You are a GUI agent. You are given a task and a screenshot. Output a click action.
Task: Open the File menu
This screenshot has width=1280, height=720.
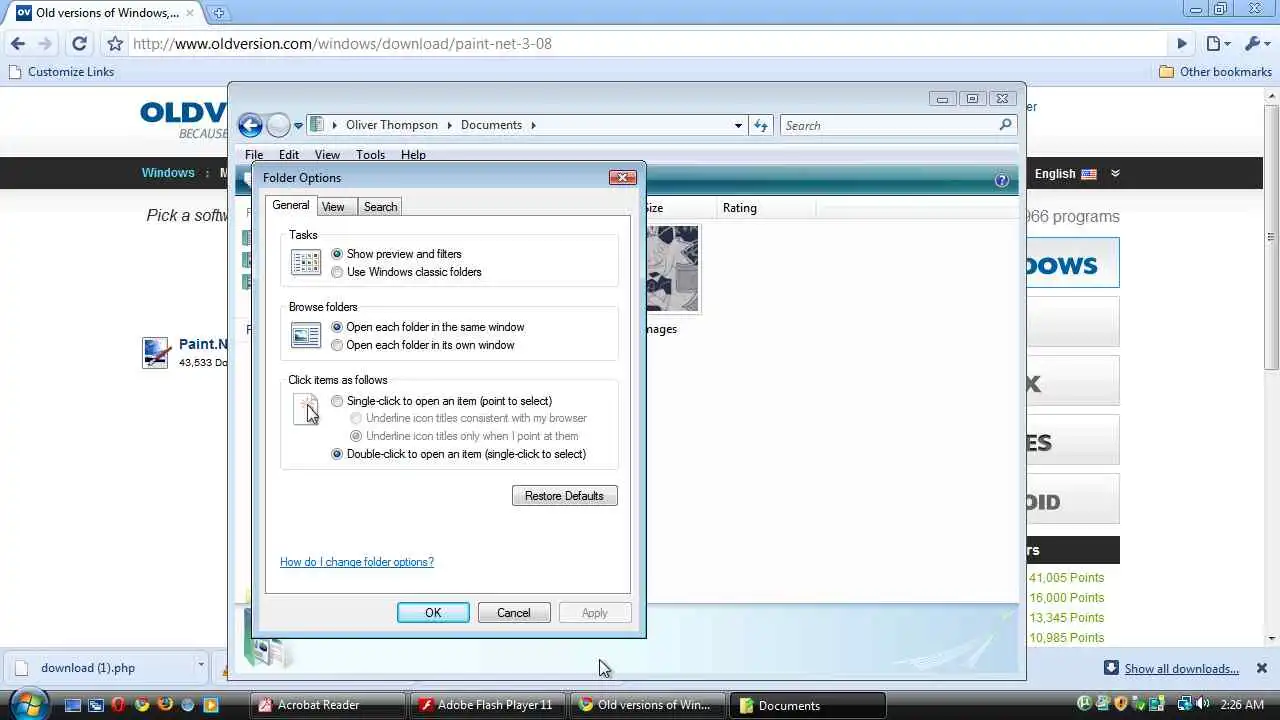coord(254,155)
